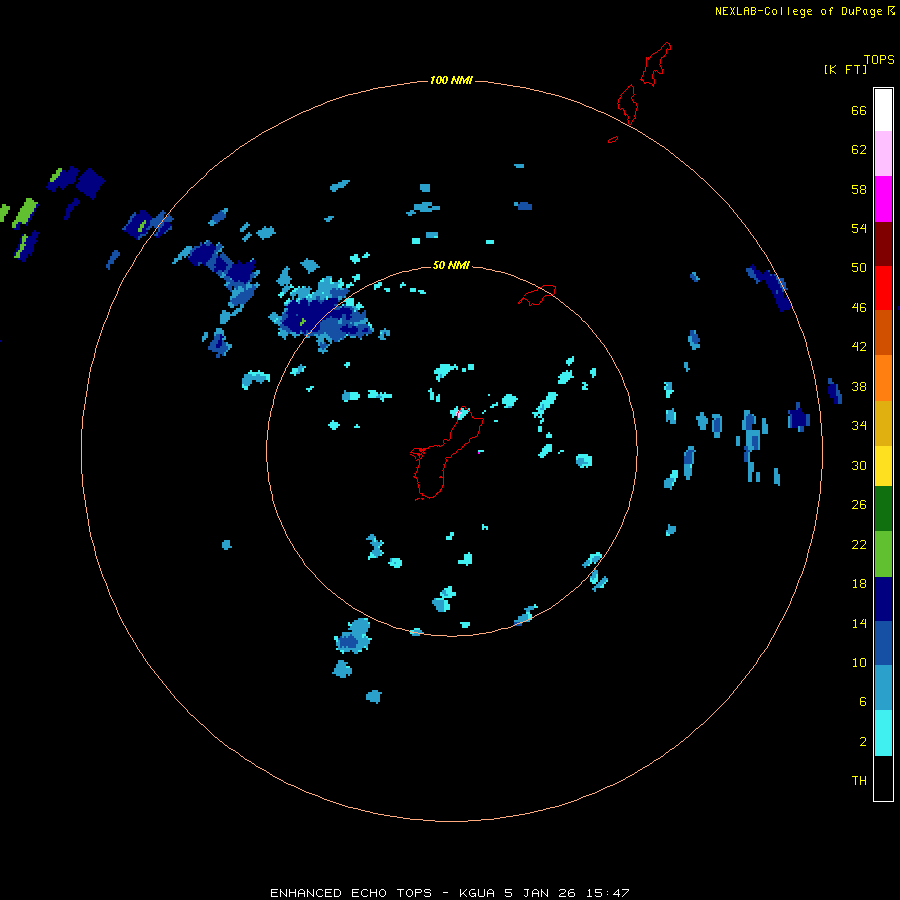
Task: Select the black TH threshold swatch
Action: coord(883,778)
